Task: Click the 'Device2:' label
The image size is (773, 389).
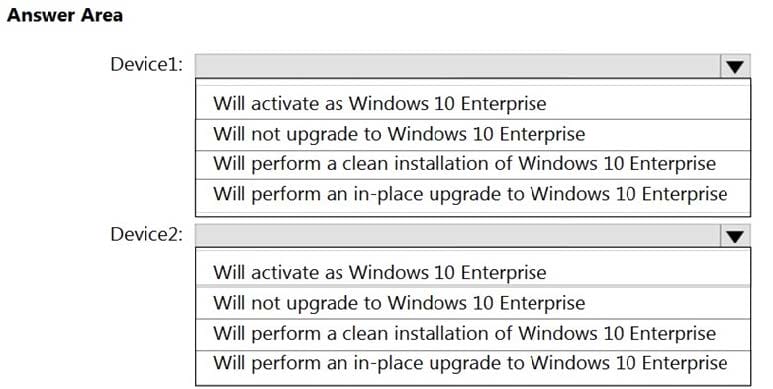Action: pyautogui.click(x=146, y=234)
